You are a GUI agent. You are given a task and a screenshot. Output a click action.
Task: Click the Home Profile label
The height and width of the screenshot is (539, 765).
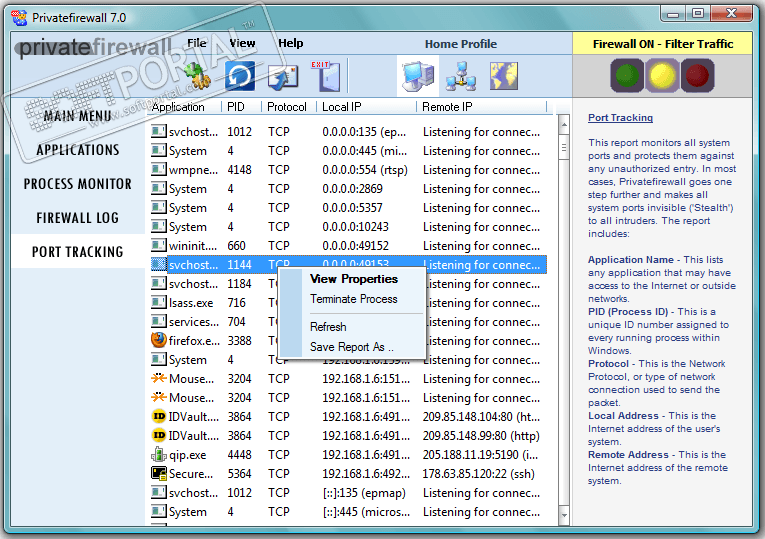(461, 44)
